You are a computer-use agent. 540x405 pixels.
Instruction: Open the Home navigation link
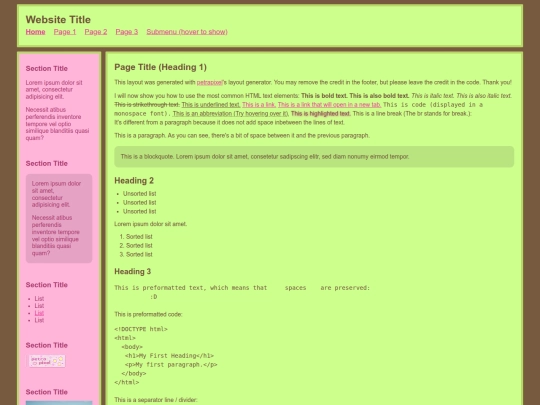coord(35,32)
